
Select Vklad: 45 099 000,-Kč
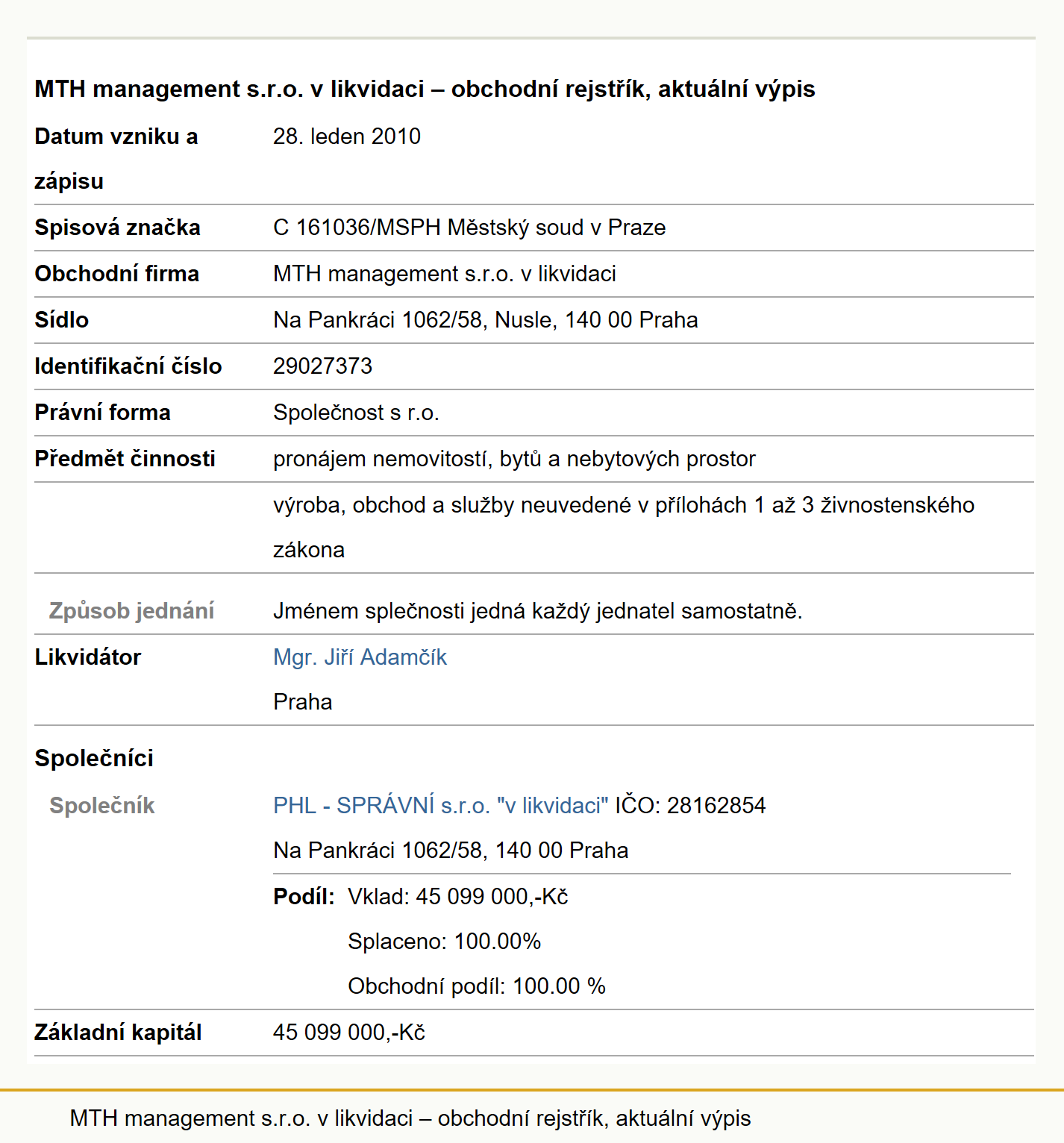tap(458, 897)
